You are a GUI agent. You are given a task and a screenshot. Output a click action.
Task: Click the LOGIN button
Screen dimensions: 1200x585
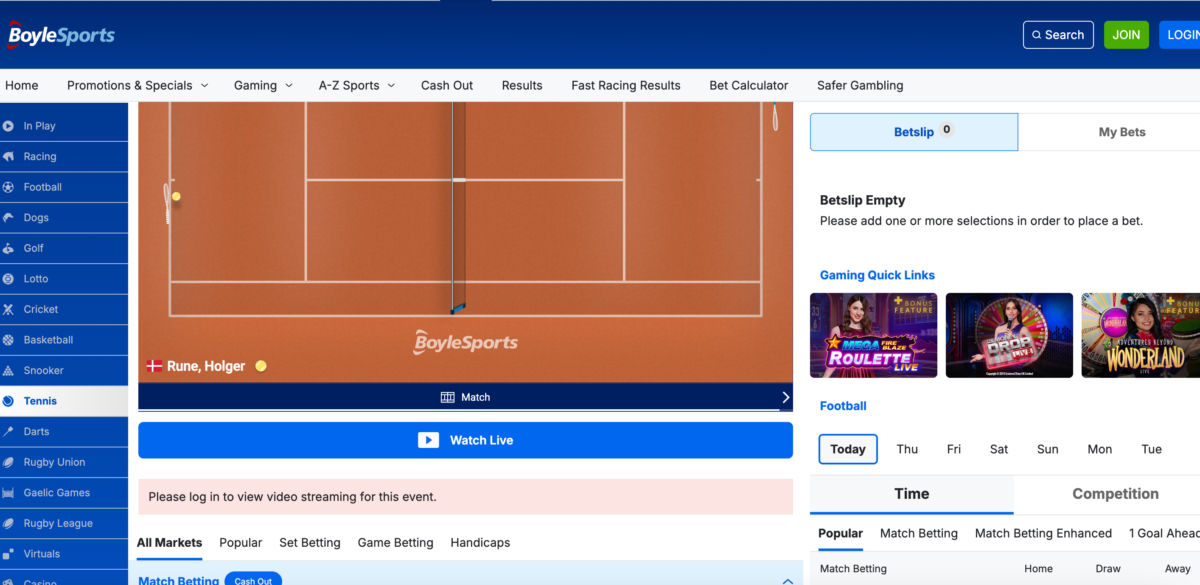coord(1180,35)
